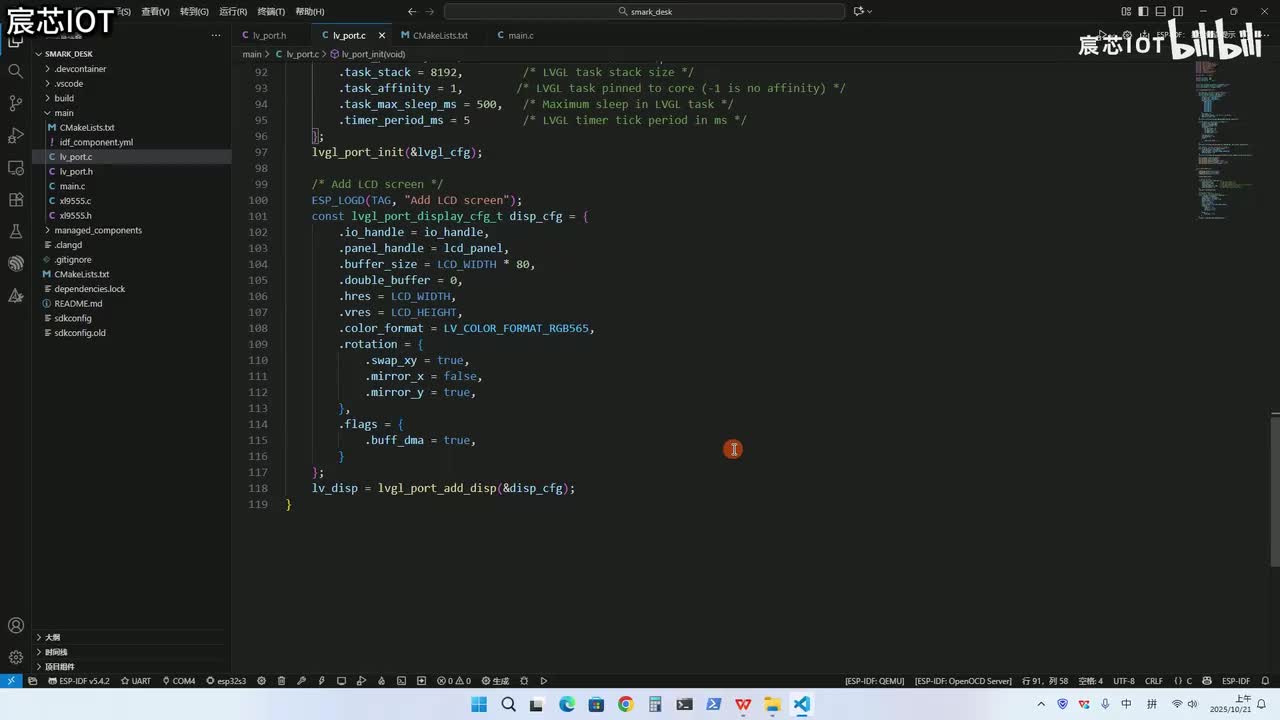Click the remote window indicator in status bar

pos(11,681)
